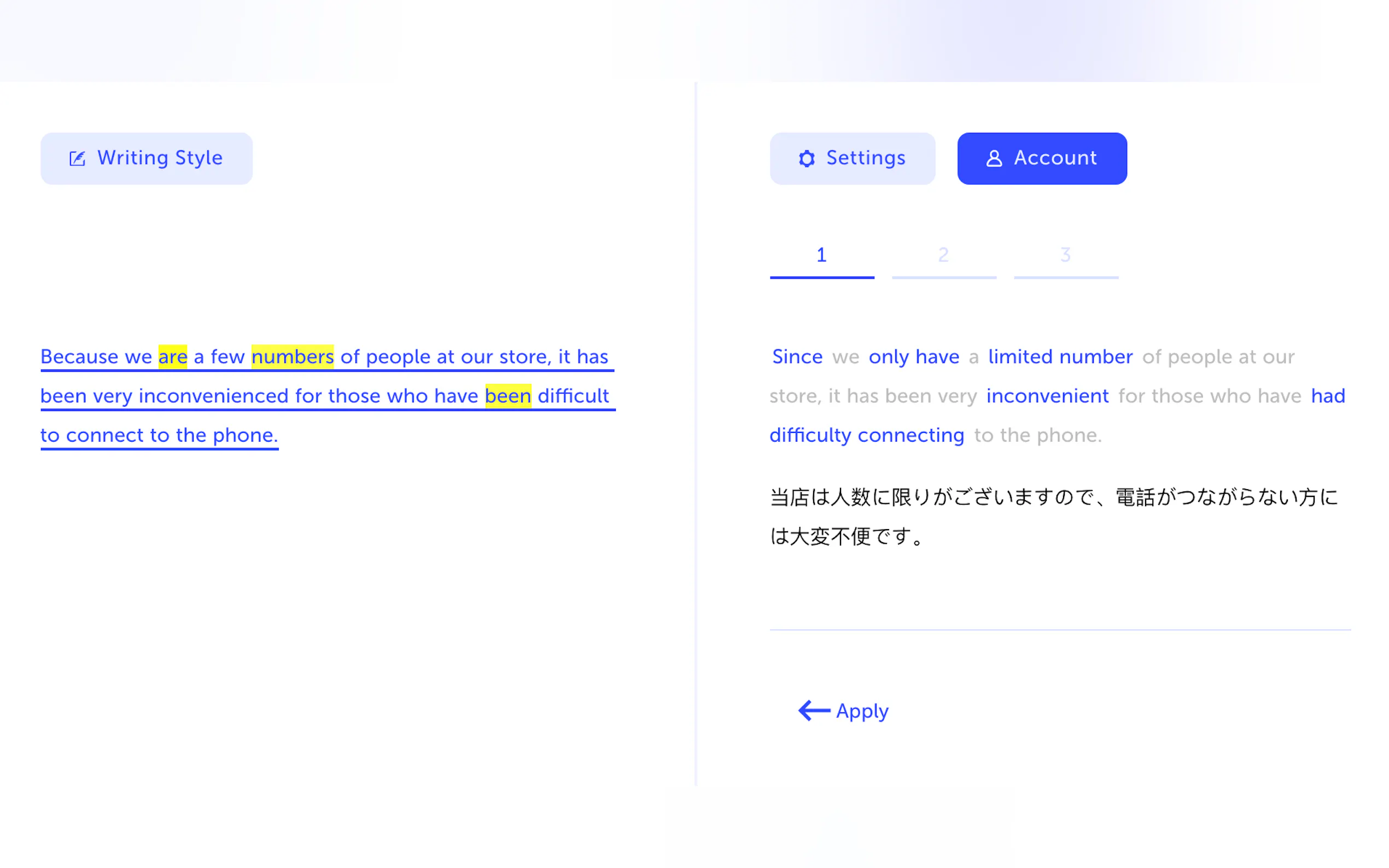
Task: Click the person icon in Account button
Action: (994, 159)
